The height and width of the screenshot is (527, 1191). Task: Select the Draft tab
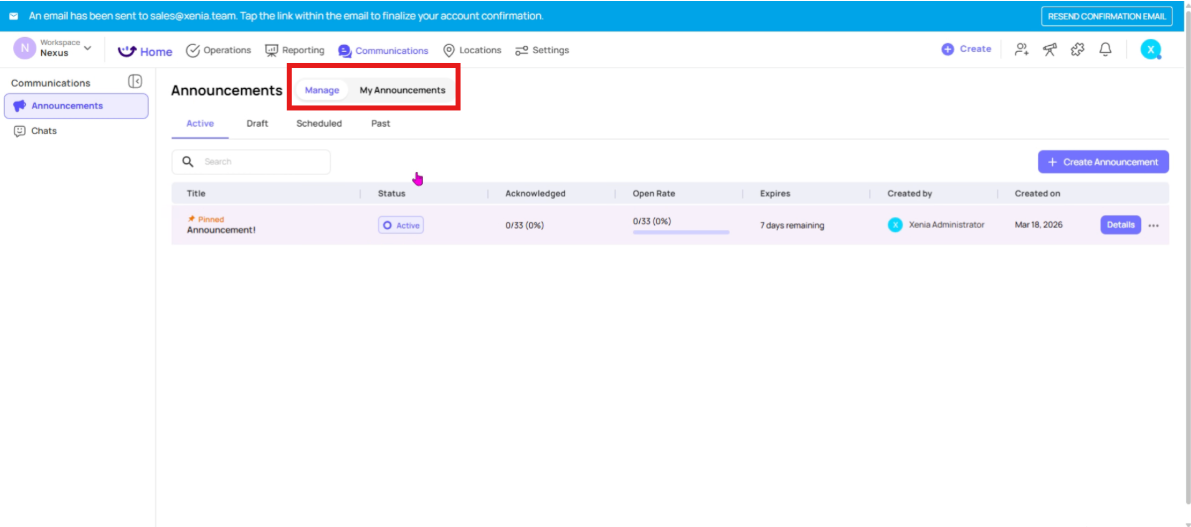[x=257, y=124]
